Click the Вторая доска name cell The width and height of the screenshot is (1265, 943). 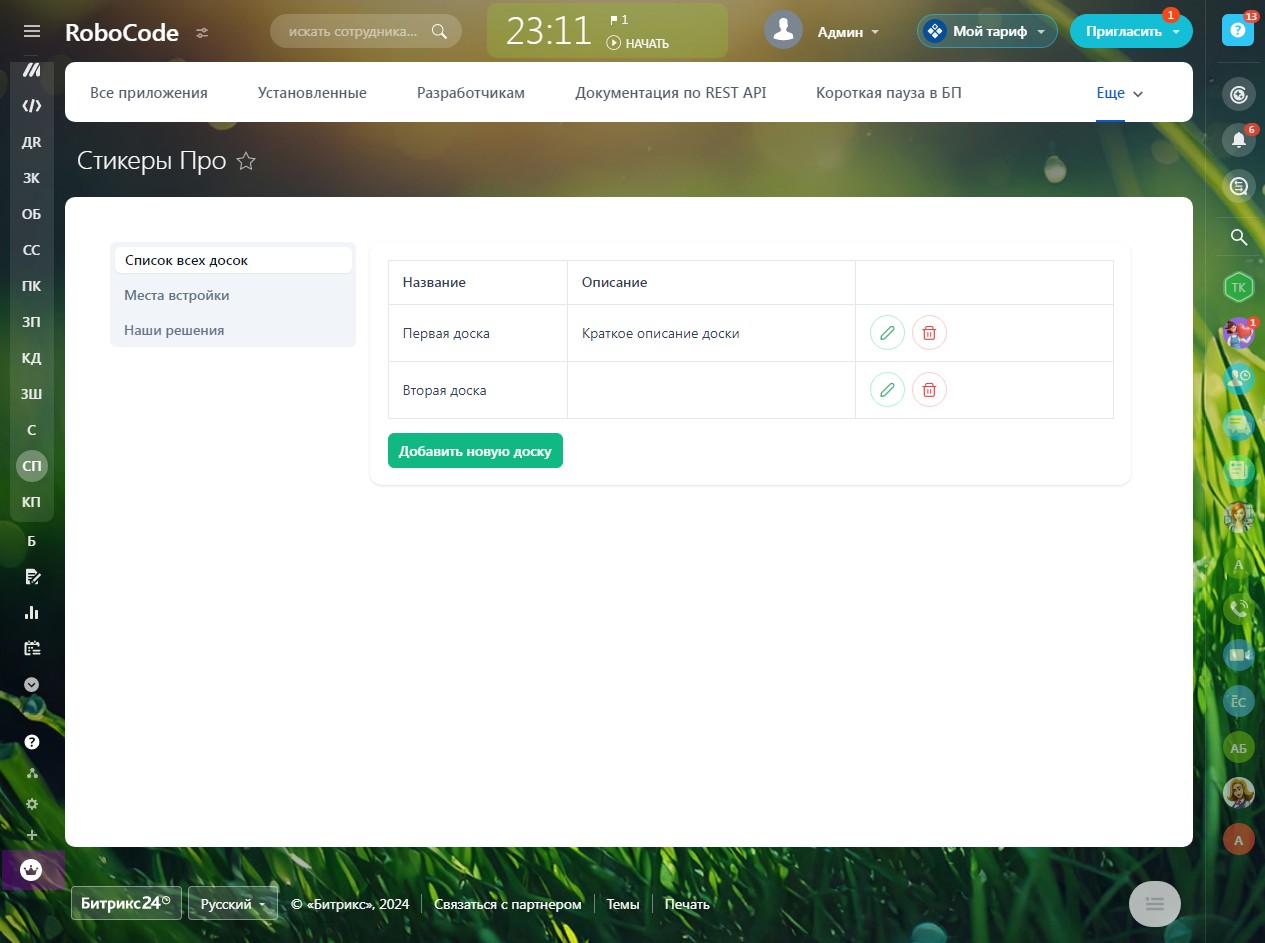coord(477,390)
